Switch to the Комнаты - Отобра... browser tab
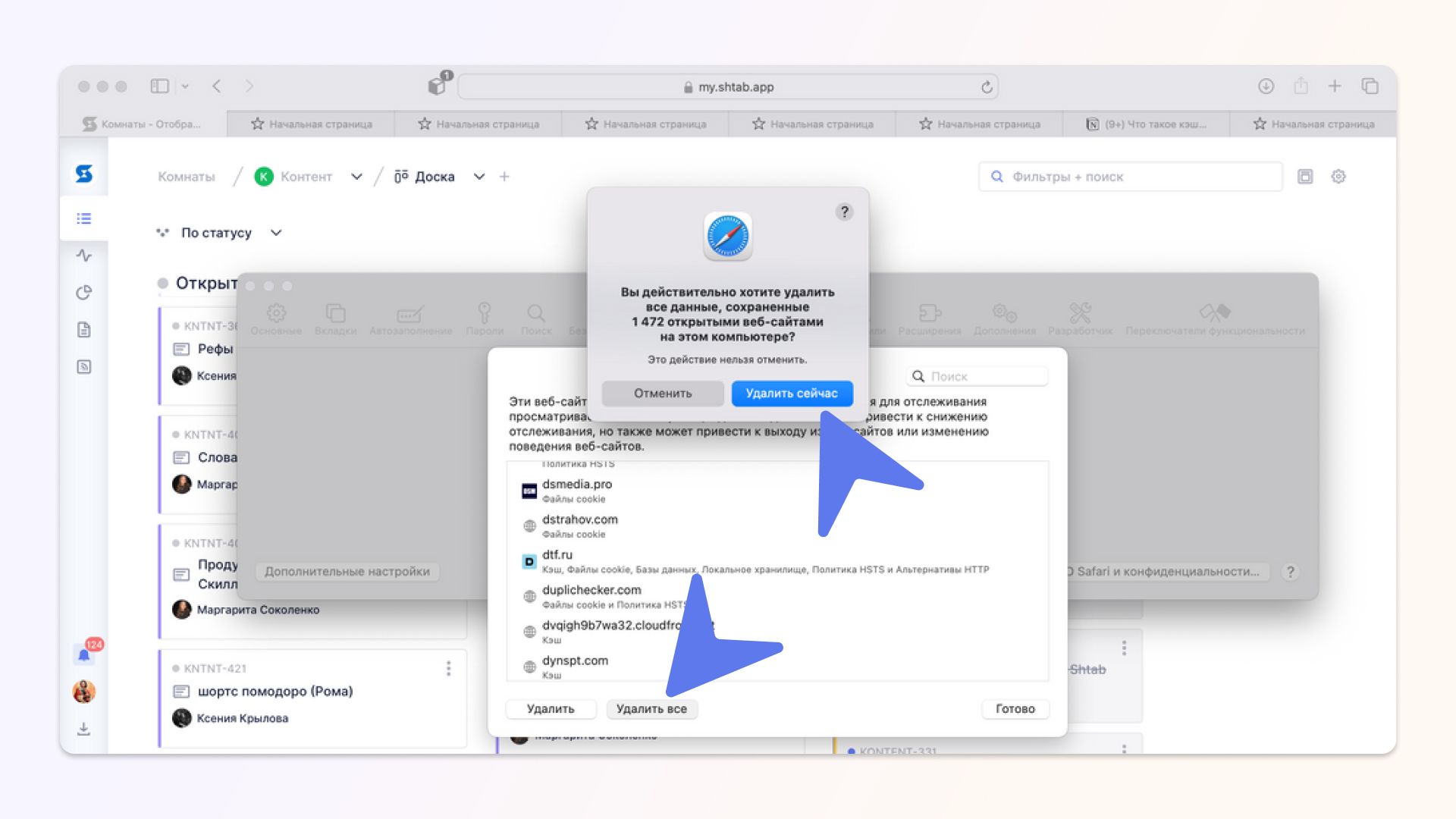Image resolution: width=1456 pixels, height=819 pixels. click(x=143, y=124)
